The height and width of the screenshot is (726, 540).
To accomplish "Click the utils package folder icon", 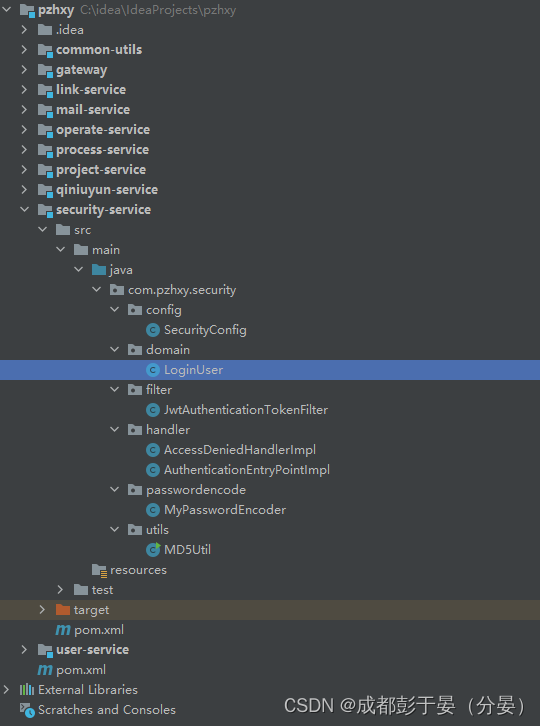I will click(135, 529).
